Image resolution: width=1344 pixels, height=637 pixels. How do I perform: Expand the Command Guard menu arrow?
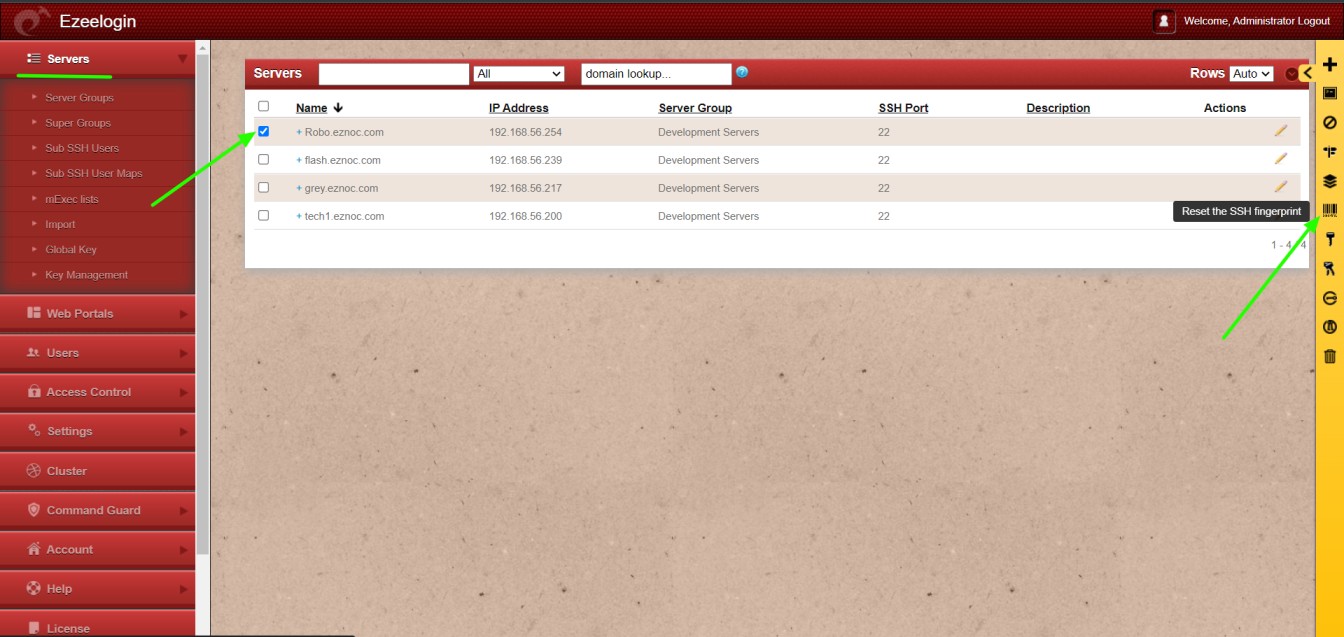(183, 511)
